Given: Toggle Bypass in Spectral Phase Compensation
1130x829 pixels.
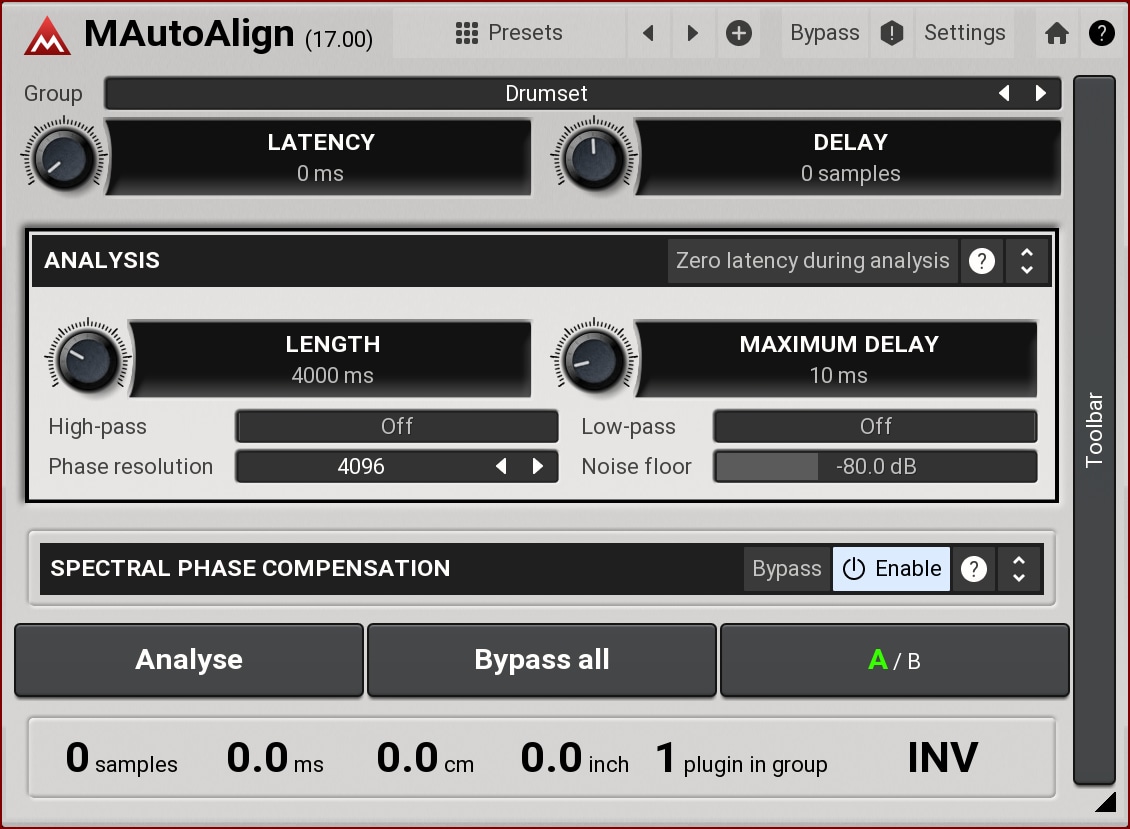Looking at the screenshot, I should coord(786,569).
